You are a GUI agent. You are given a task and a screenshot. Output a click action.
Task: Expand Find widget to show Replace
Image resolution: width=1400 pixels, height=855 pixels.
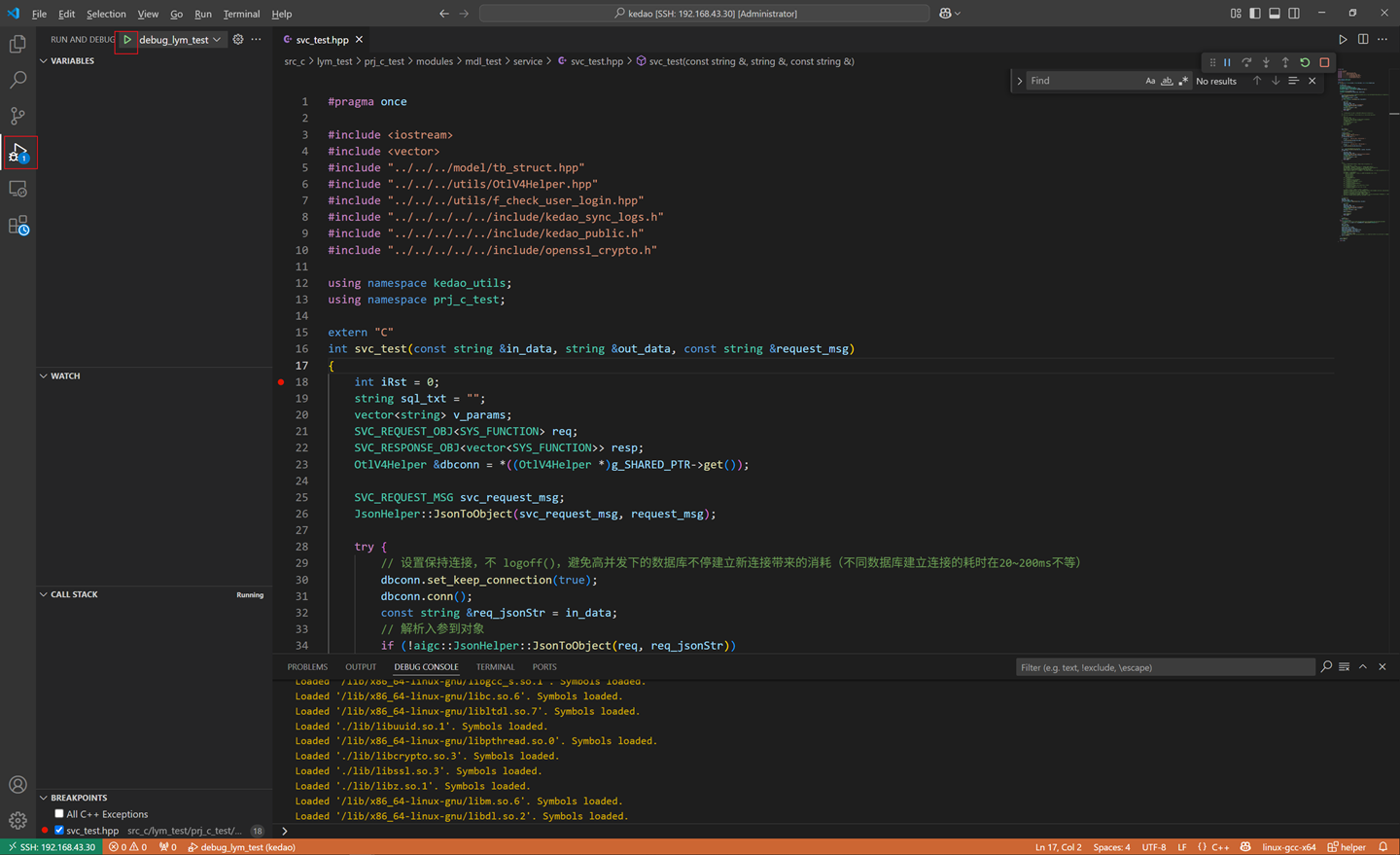(x=1019, y=81)
